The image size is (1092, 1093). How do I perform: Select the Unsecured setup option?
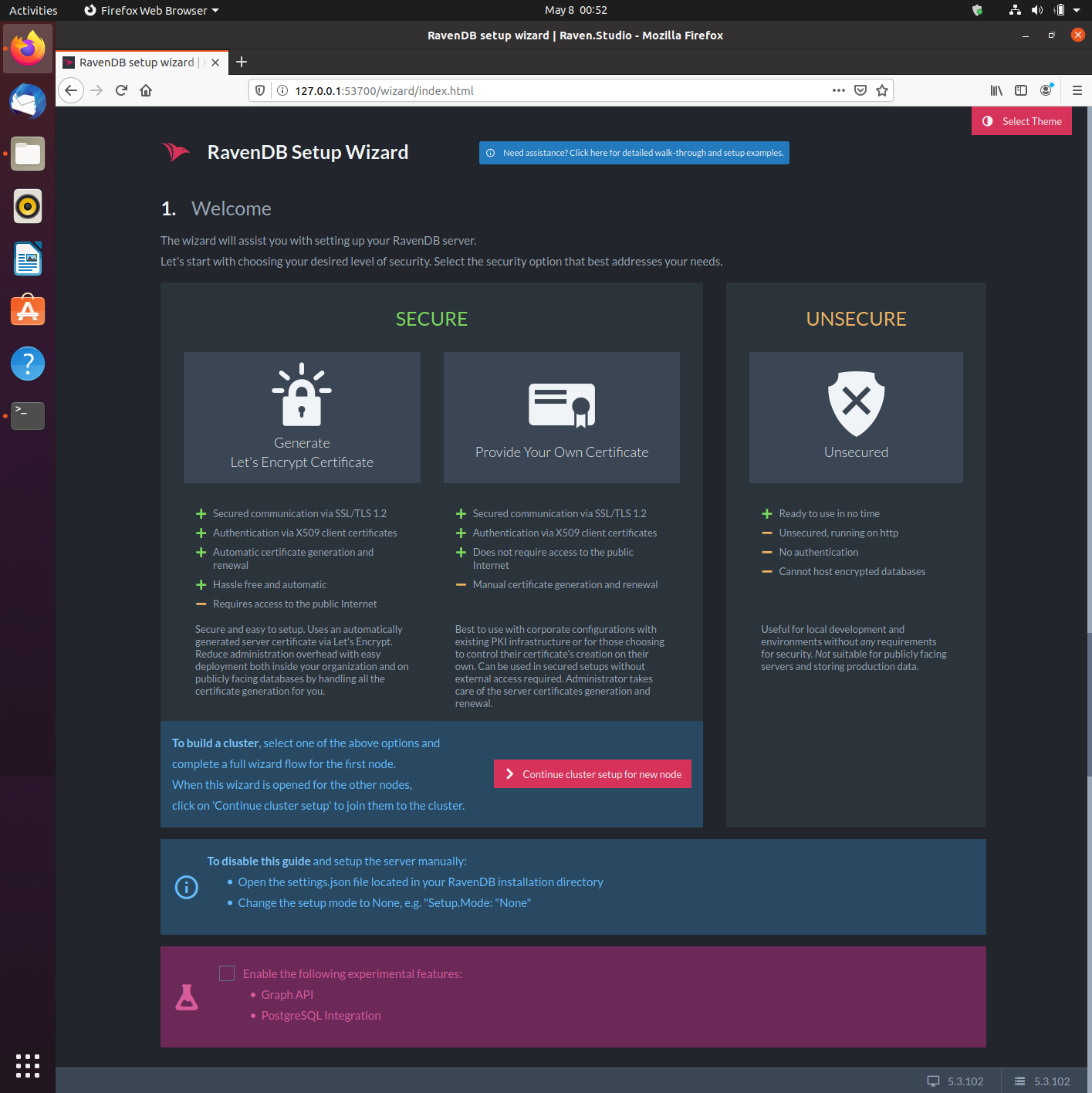(856, 418)
